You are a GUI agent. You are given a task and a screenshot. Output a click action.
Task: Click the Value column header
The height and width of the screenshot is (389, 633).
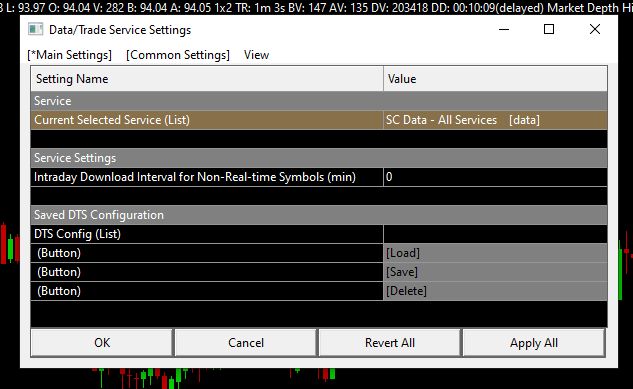pos(495,79)
